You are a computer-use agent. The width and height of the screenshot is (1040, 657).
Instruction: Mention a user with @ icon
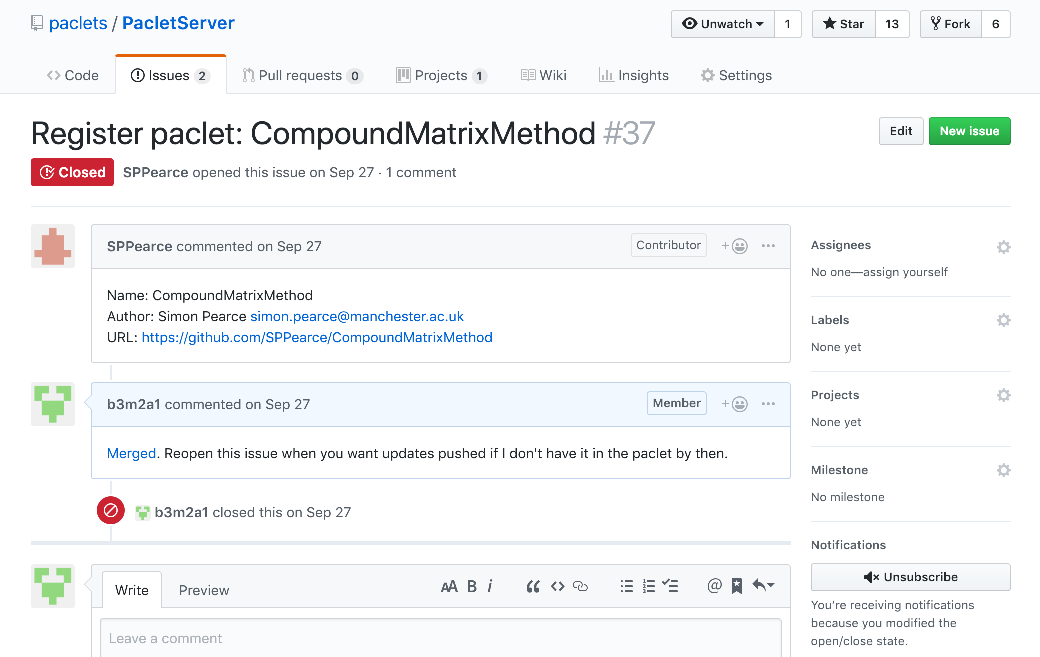714,585
